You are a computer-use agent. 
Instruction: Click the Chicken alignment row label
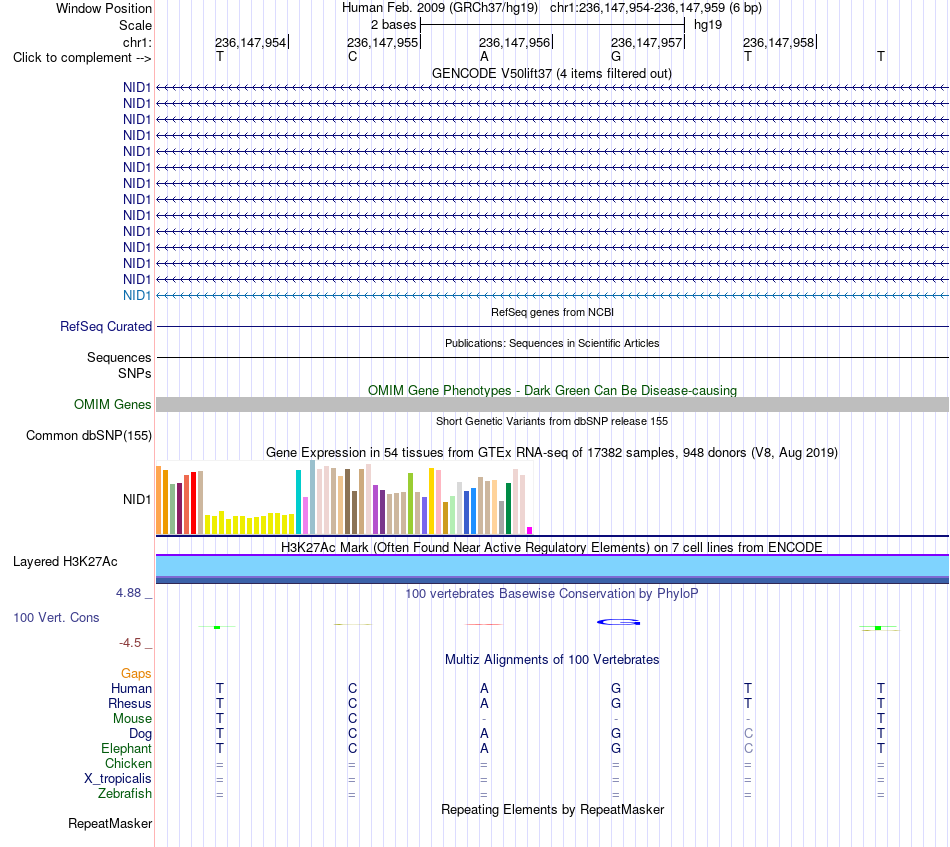coord(128,763)
